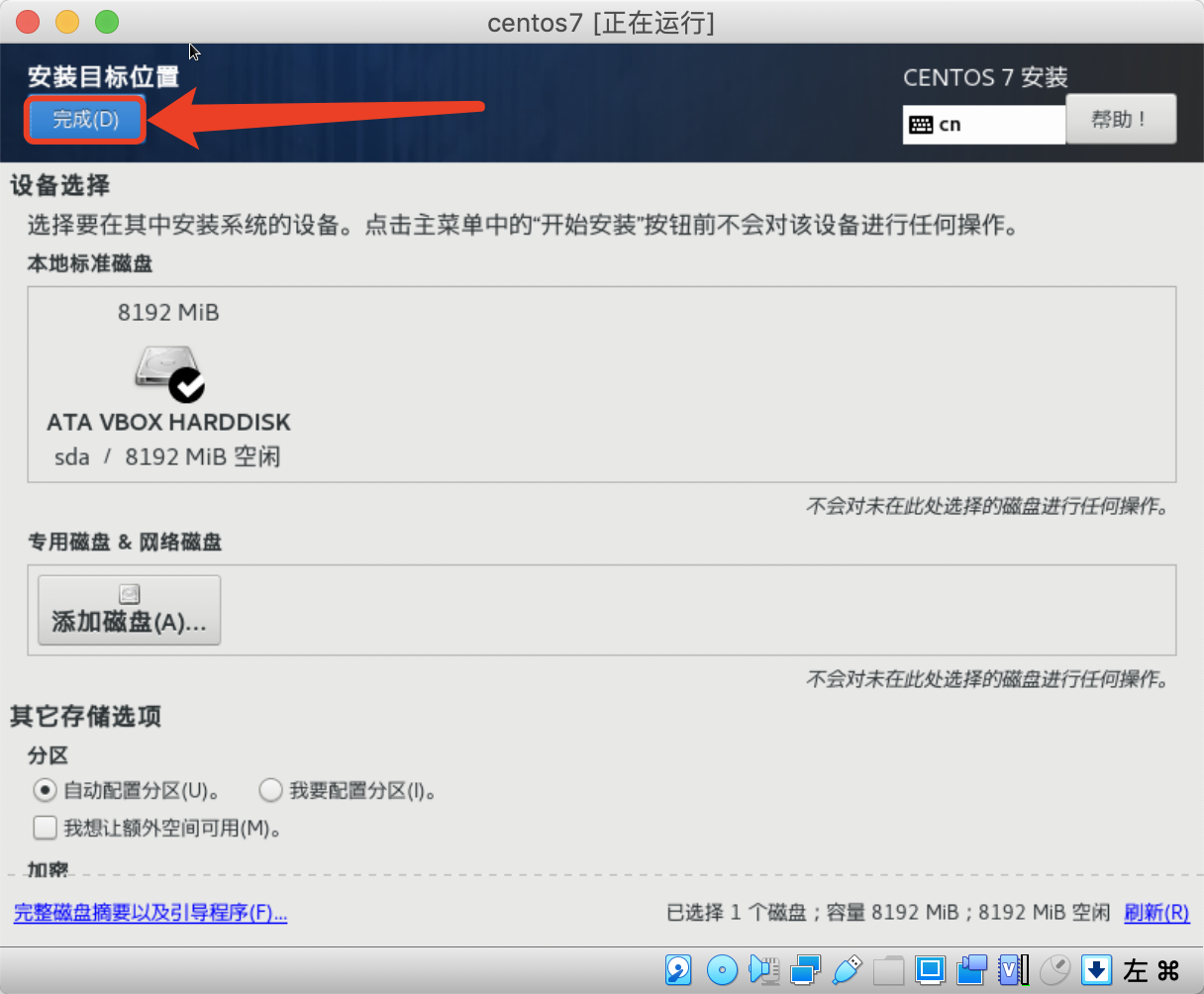1204x994 pixels.
Task: Click the VirtualBox shared folders icon
Action: (x=888, y=970)
